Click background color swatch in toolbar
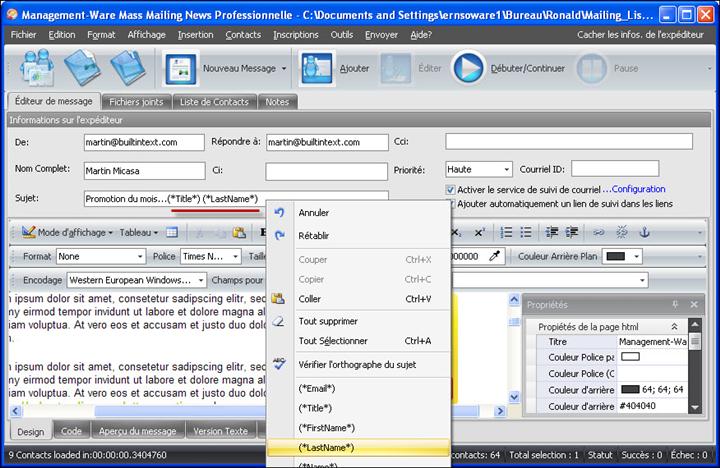Screen dimensions: 720x468 [615, 256]
